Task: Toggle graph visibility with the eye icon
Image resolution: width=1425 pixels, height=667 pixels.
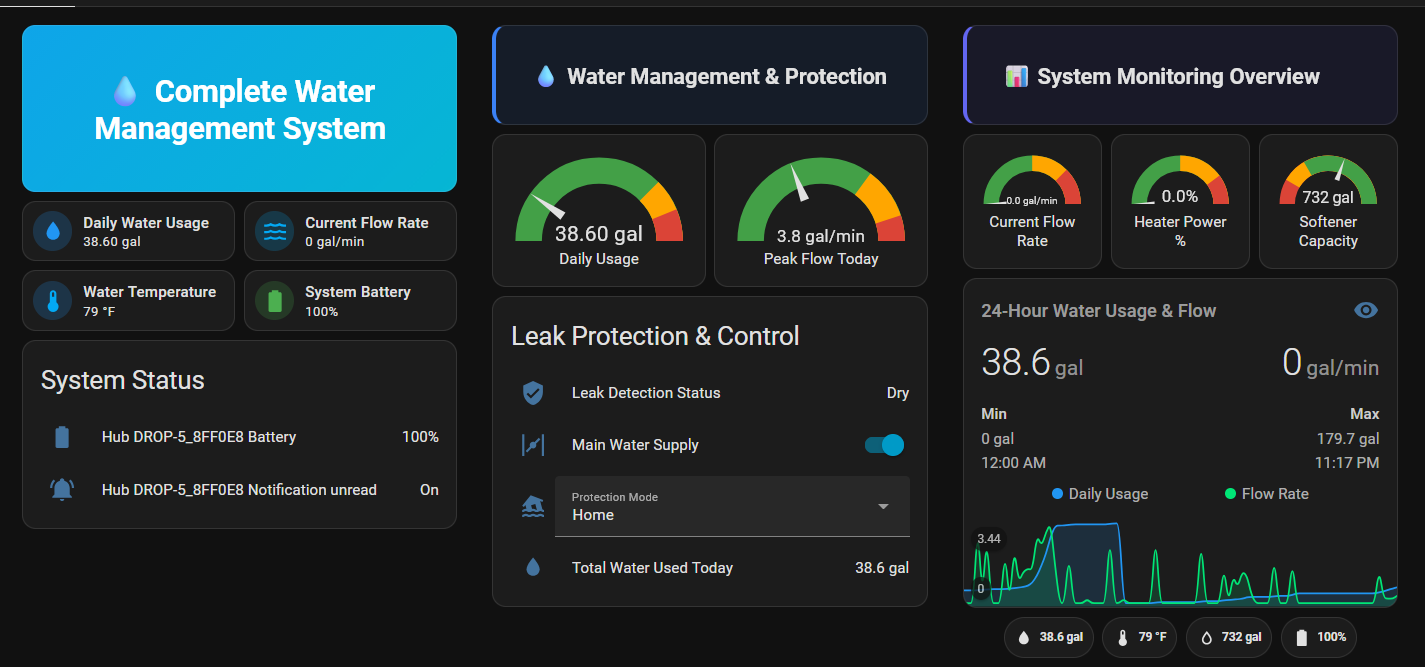Action: (1366, 311)
